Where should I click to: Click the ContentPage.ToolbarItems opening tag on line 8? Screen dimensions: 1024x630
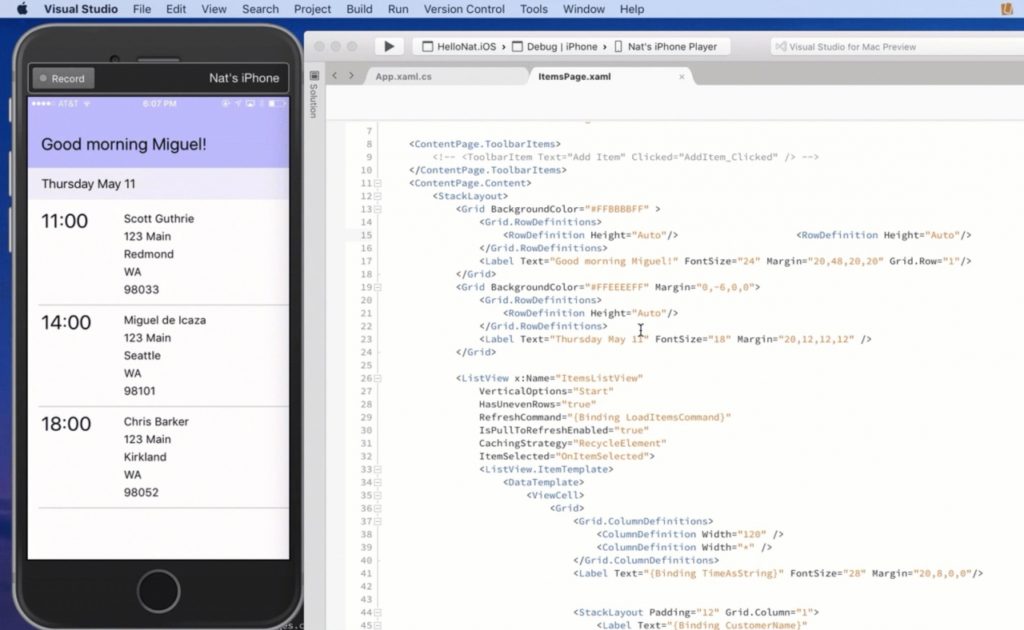click(x=485, y=144)
